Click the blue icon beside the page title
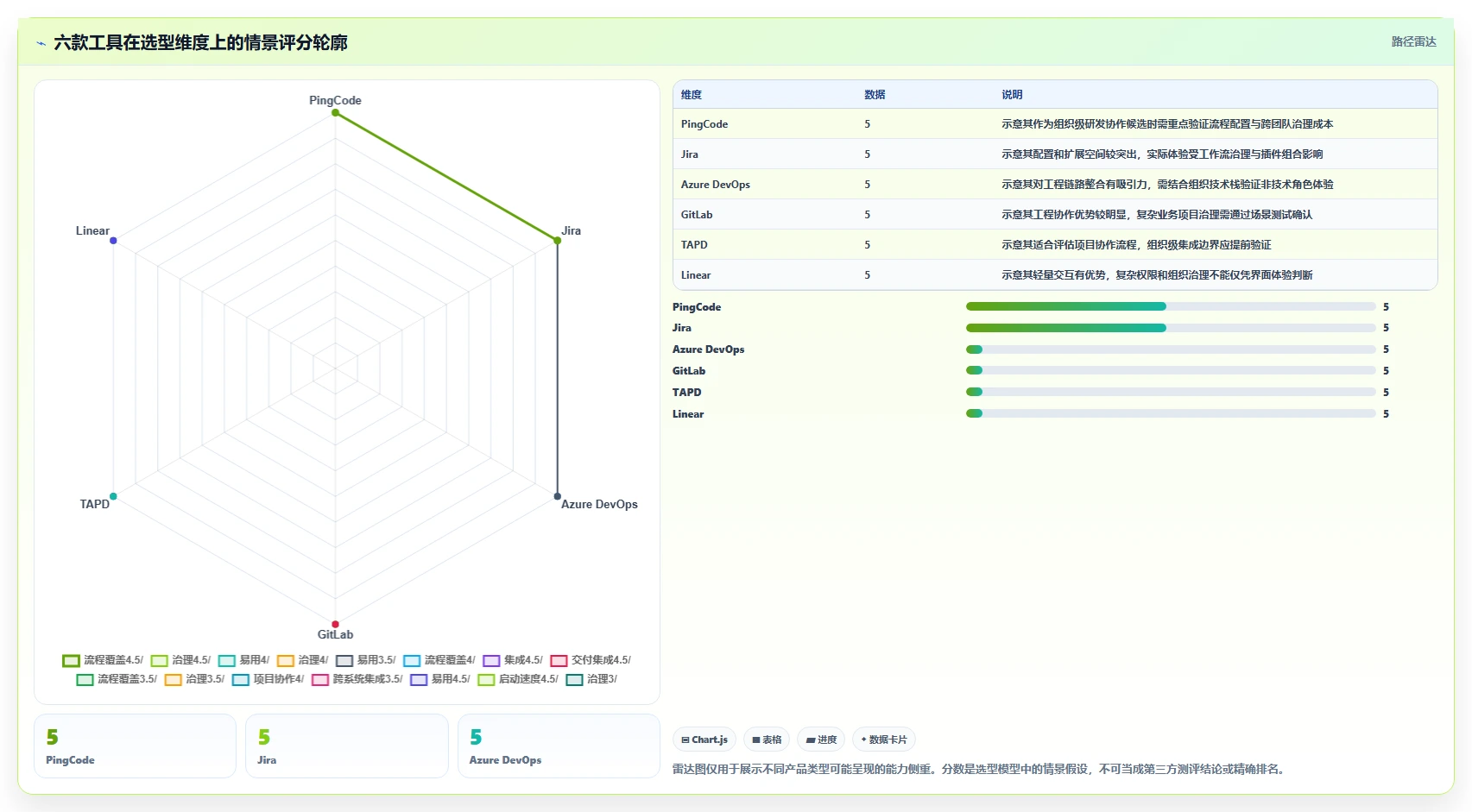This screenshot has width=1472, height=812. tap(41, 43)
